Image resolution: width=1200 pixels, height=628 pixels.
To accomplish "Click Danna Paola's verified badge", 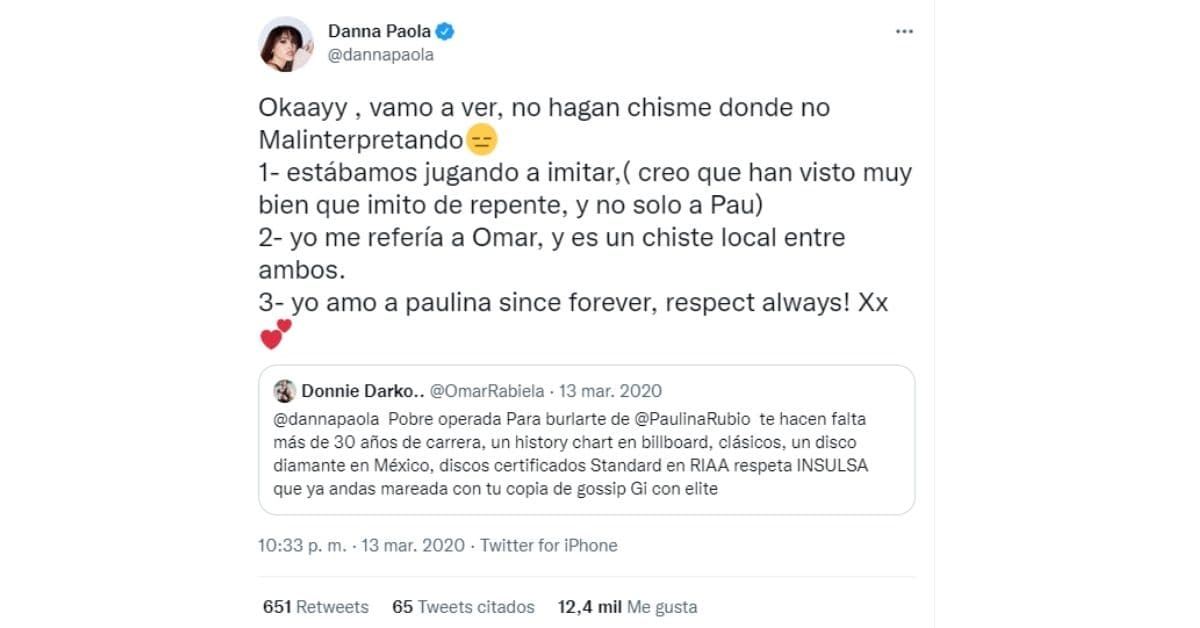I will coord(442,31).
